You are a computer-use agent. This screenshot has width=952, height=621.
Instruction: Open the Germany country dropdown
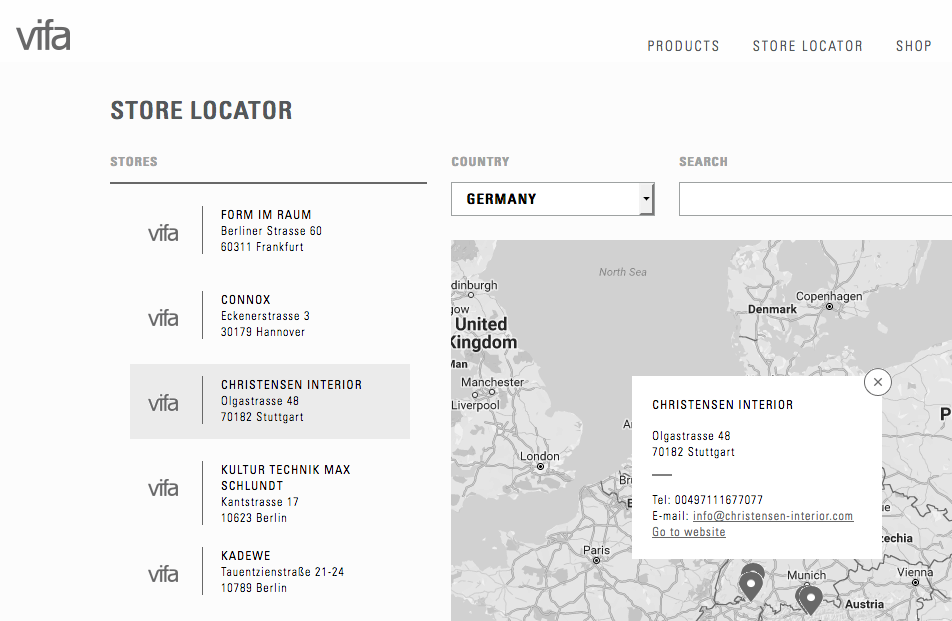(x=552, y=199)
